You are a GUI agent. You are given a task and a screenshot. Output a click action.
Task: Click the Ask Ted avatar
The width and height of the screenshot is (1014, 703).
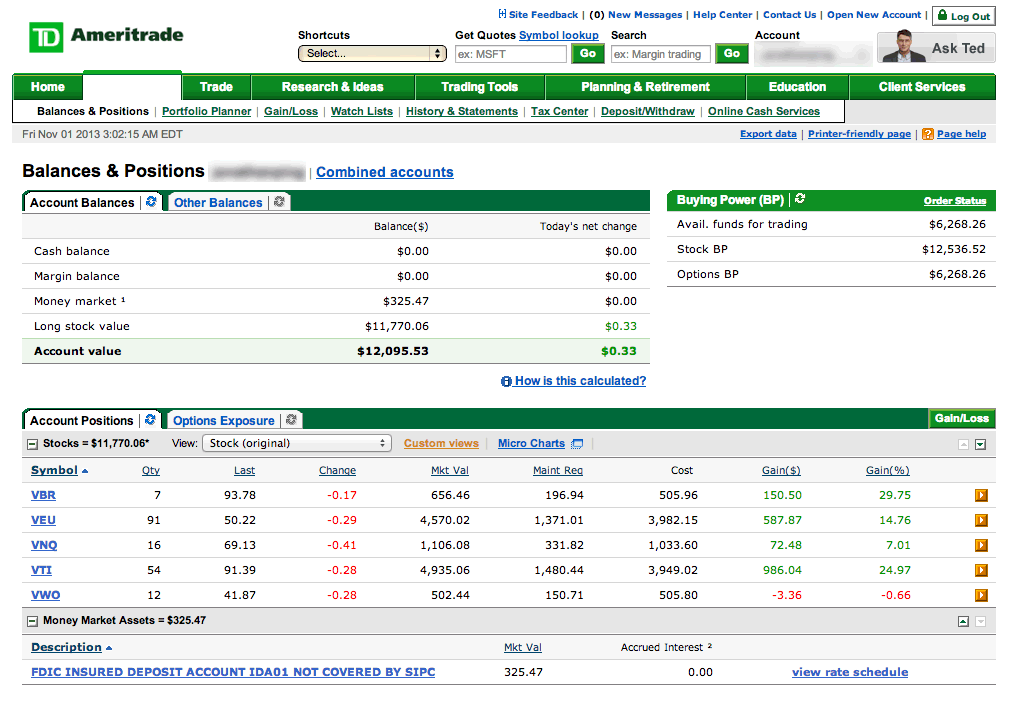point(904,47)
